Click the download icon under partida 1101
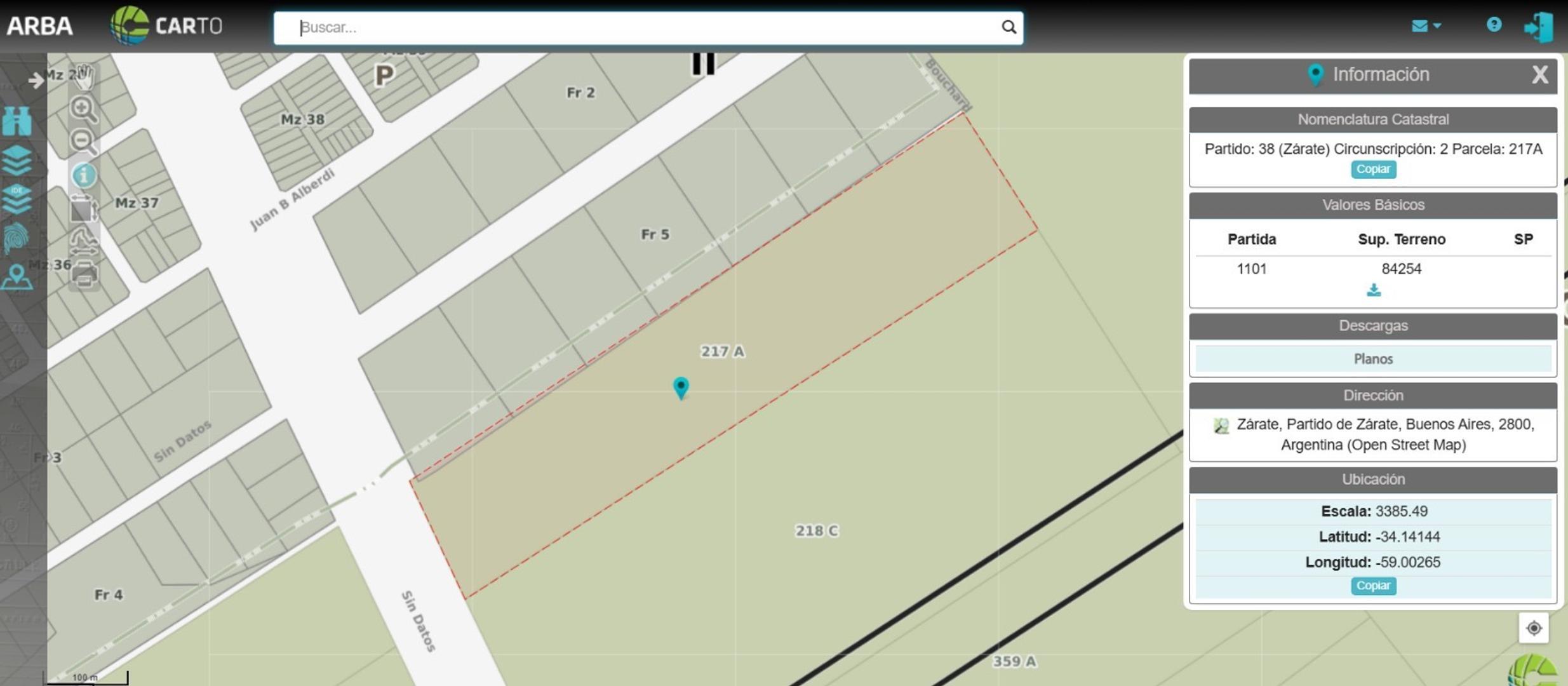 [x=1373, y=290]
